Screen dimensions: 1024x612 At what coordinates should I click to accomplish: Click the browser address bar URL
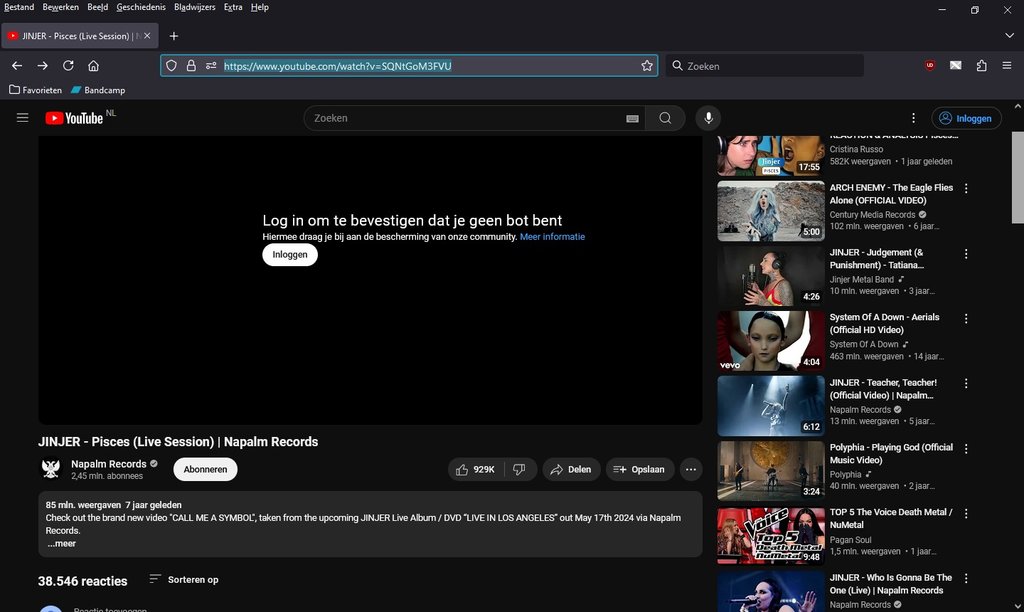point(338,66)
